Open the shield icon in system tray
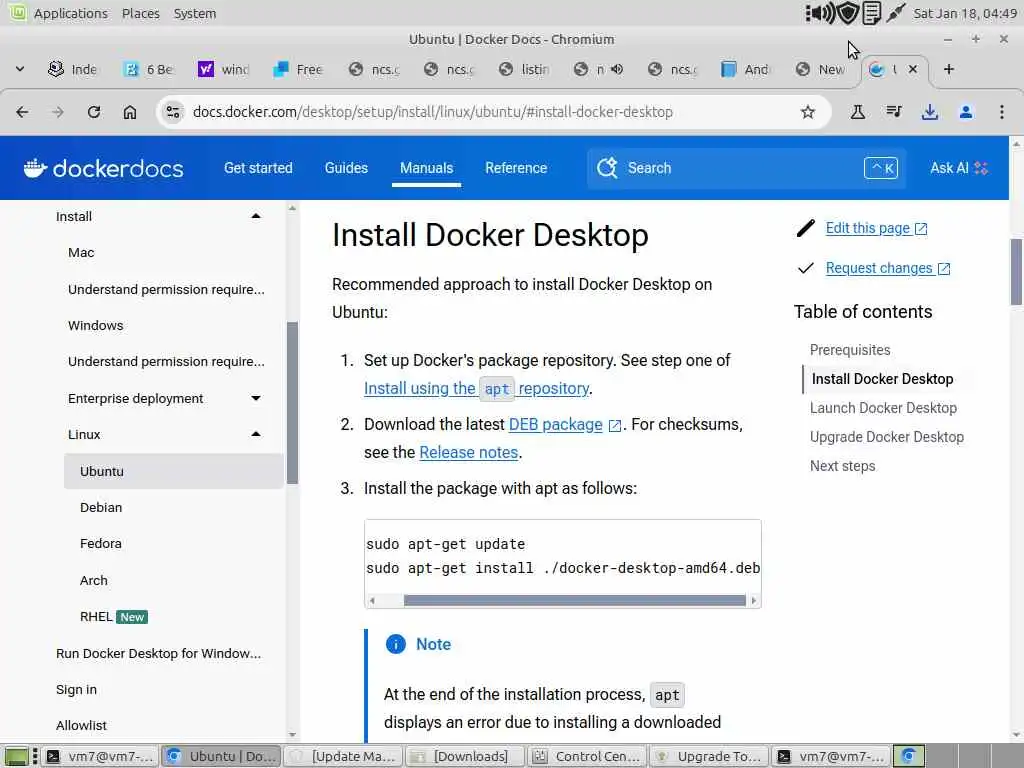 pyautogui.click(x=848, y=12)
